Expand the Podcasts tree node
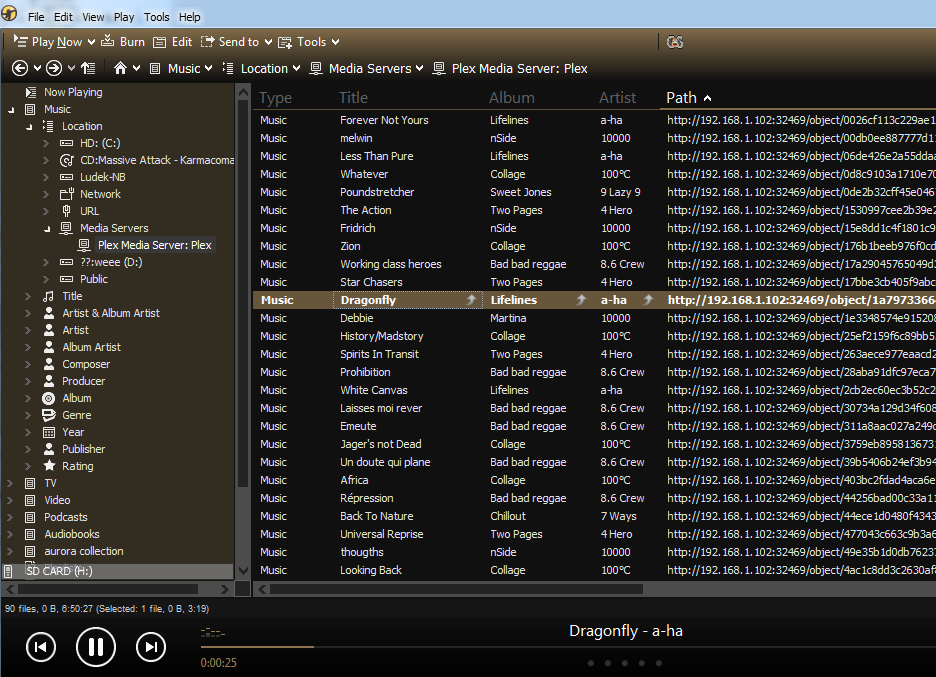This screenshot has height=677, width=936. point(10,517)
